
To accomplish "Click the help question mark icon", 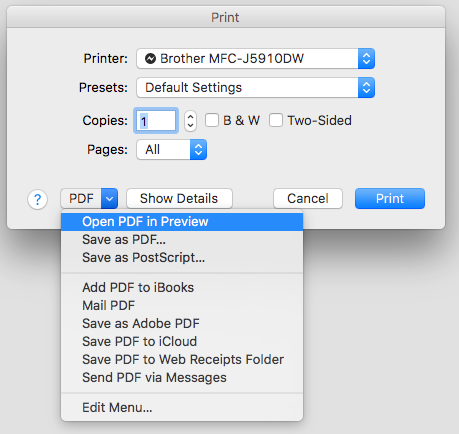I will coord(37,199).
